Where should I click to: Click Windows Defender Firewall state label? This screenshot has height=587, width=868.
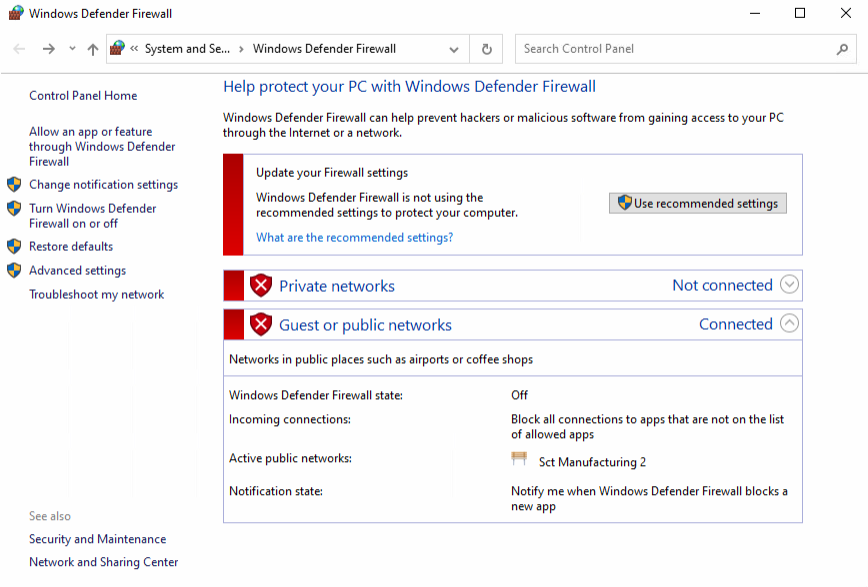point(316,395)
